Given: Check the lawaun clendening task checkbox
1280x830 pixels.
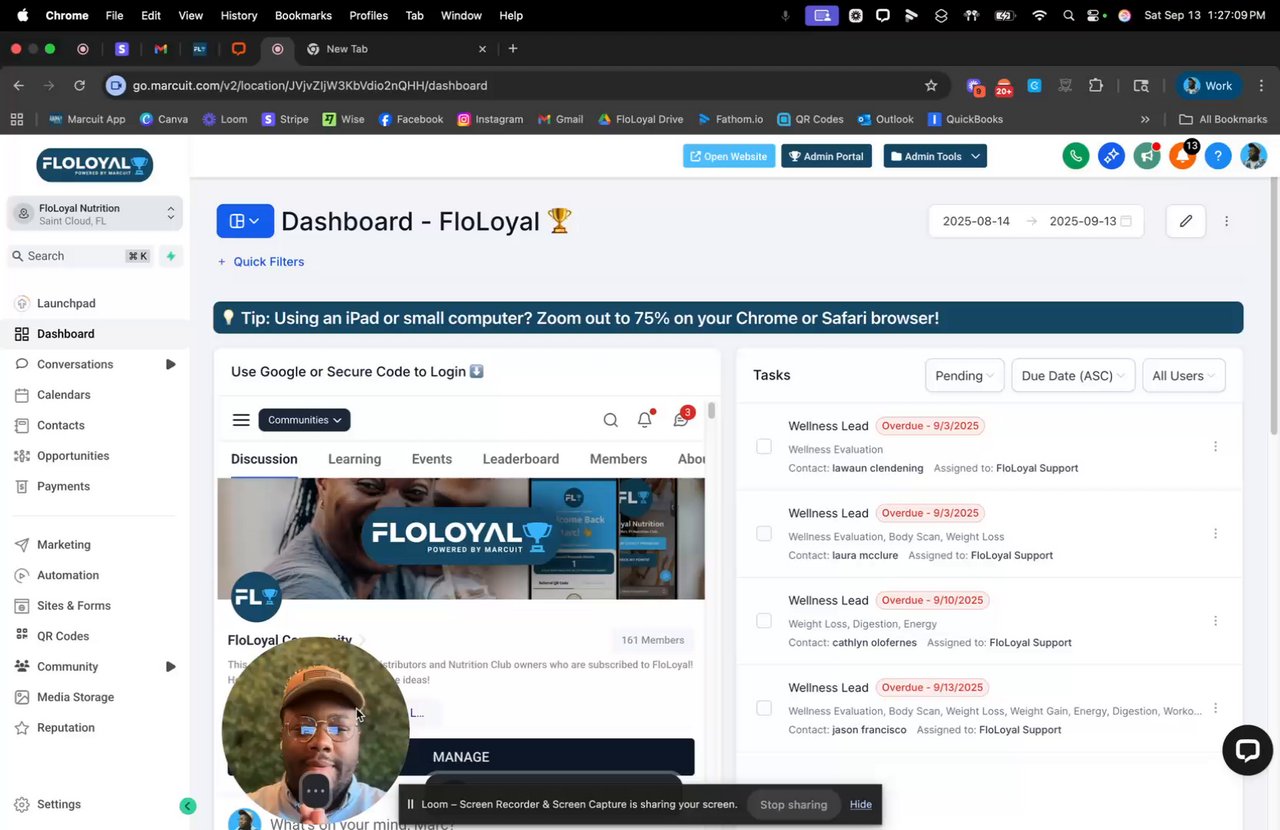Looking at the screenshot, I should (764, 447).
